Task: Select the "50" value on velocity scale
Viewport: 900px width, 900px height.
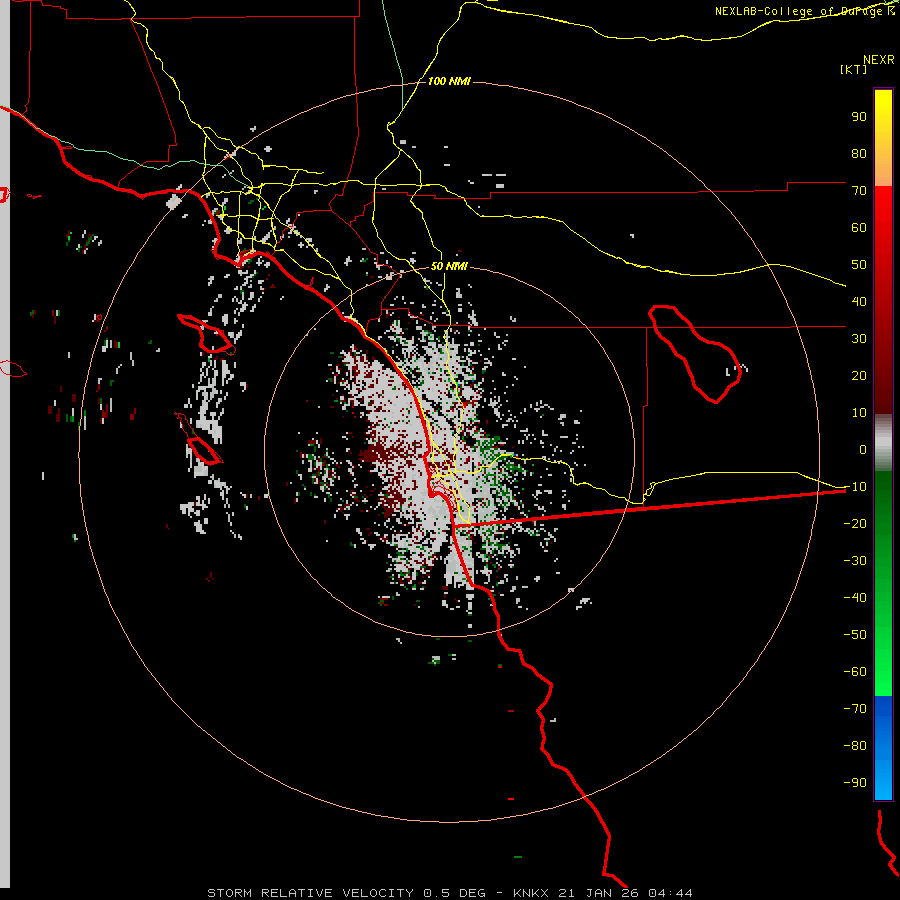Action: [x=859, y=265]
